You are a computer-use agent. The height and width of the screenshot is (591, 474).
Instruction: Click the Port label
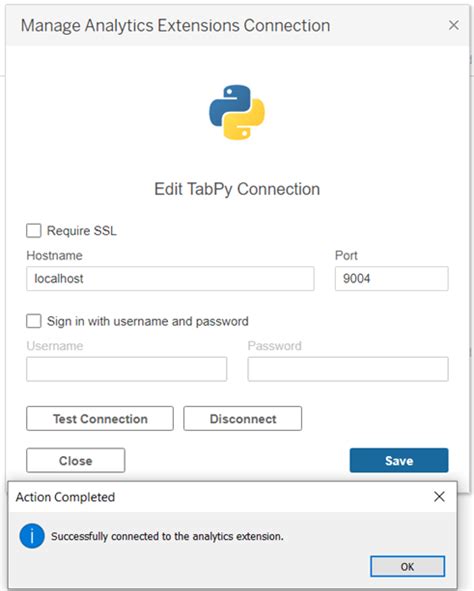click(346, 255)
